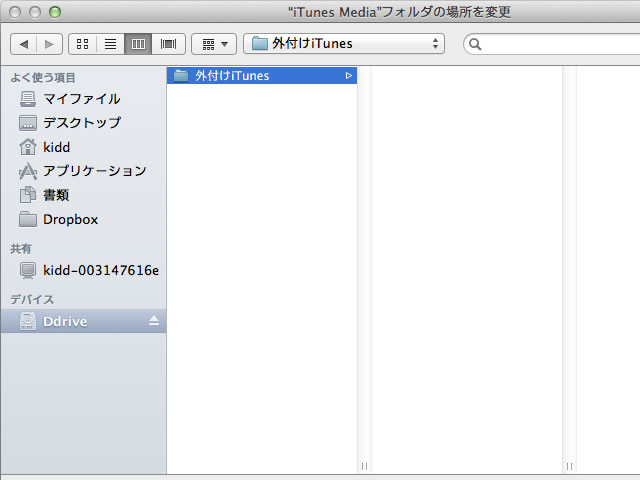Select shared computer kidd-003147616e

[83, 270]
